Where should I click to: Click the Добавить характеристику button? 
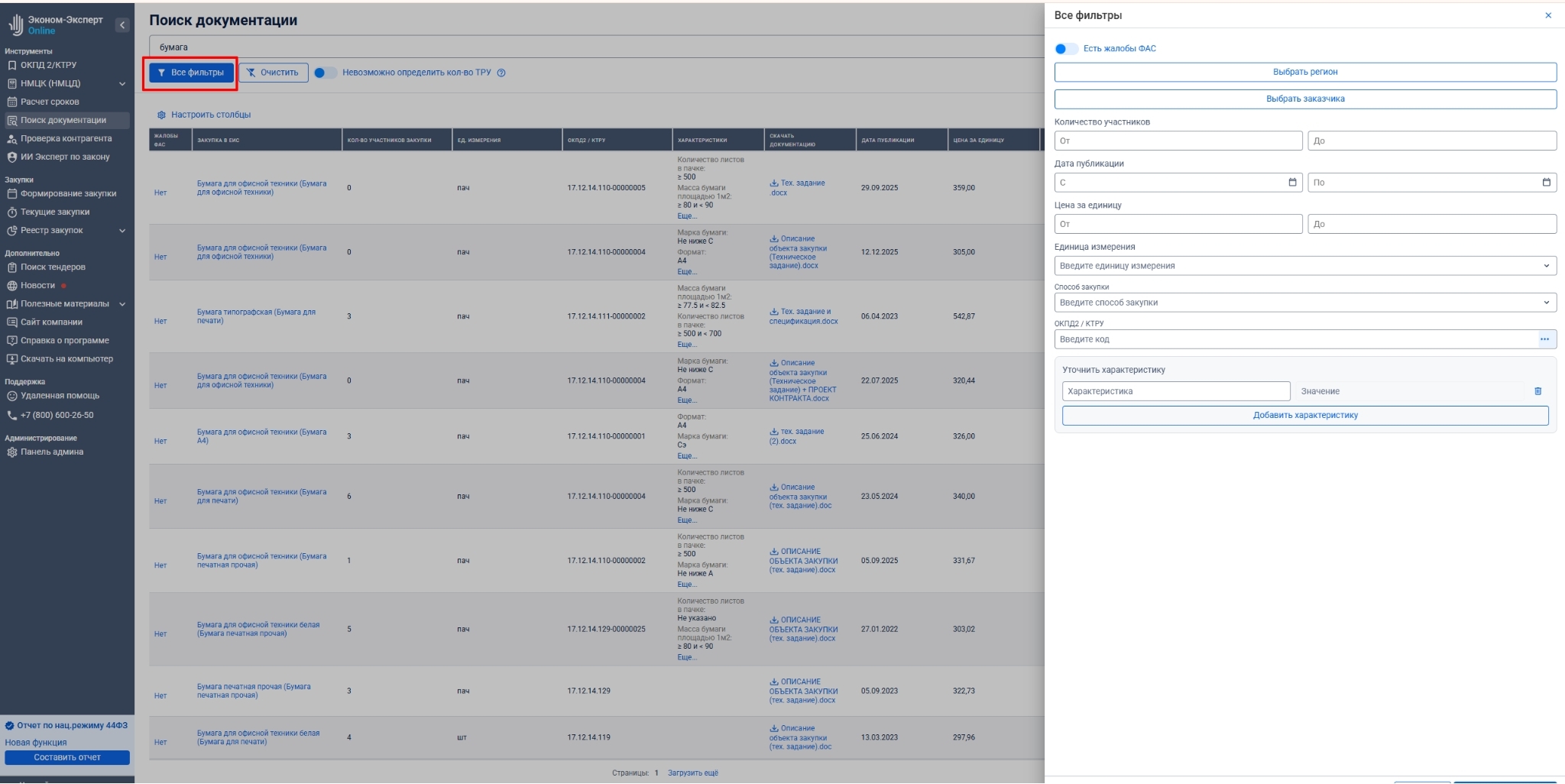pyautogui.click(x=1304, y=416)
